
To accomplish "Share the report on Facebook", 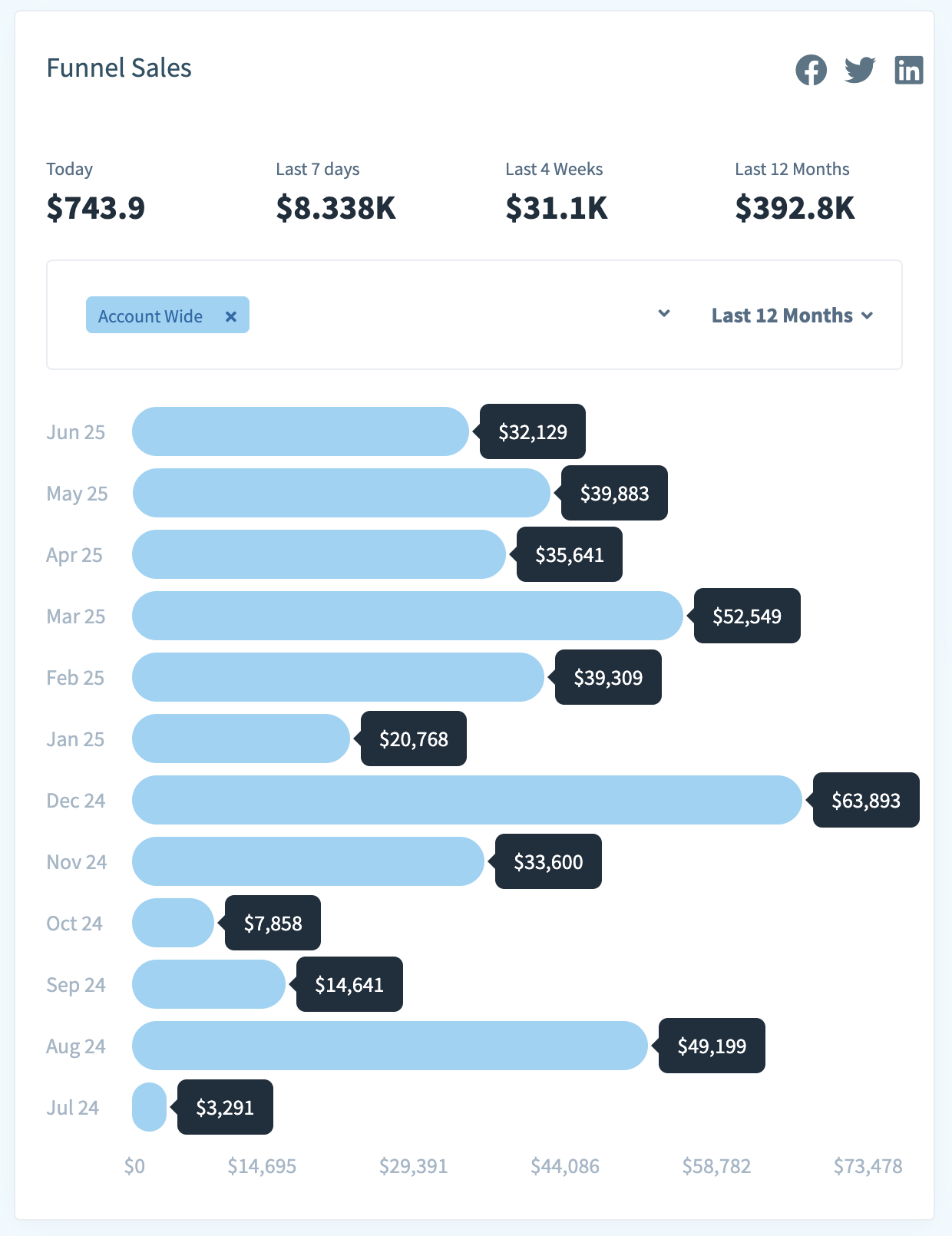I will tap(811, 70).
